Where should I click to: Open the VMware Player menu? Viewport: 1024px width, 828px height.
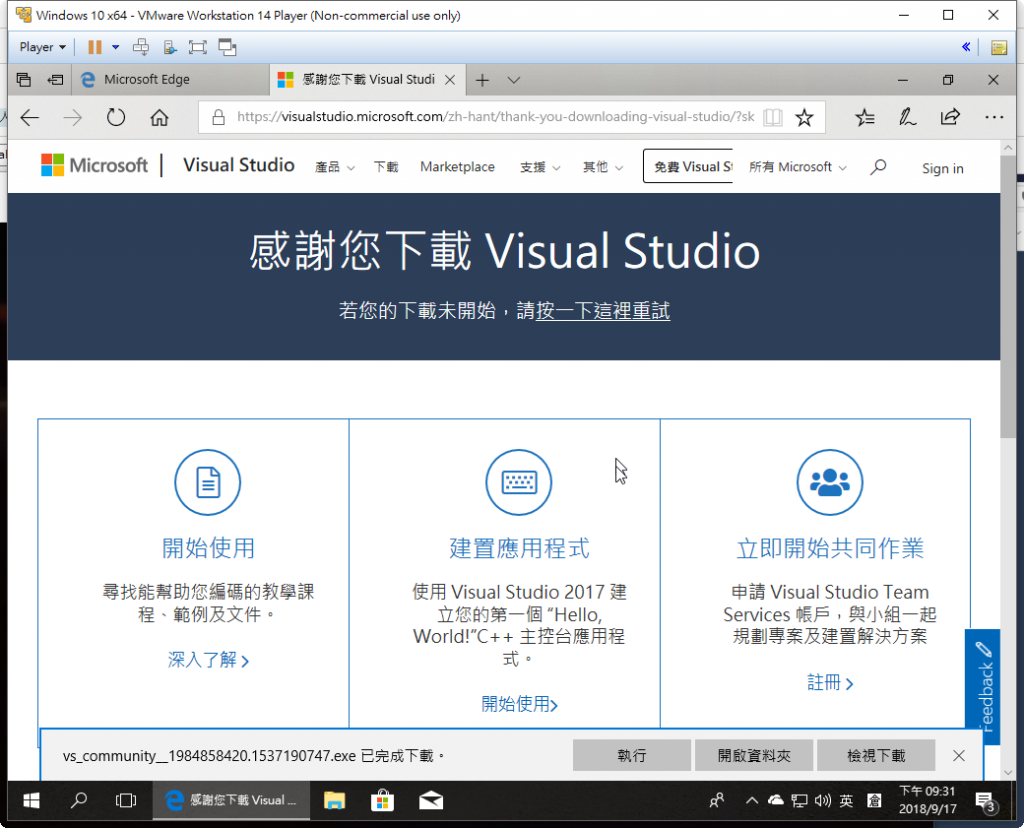42,47
